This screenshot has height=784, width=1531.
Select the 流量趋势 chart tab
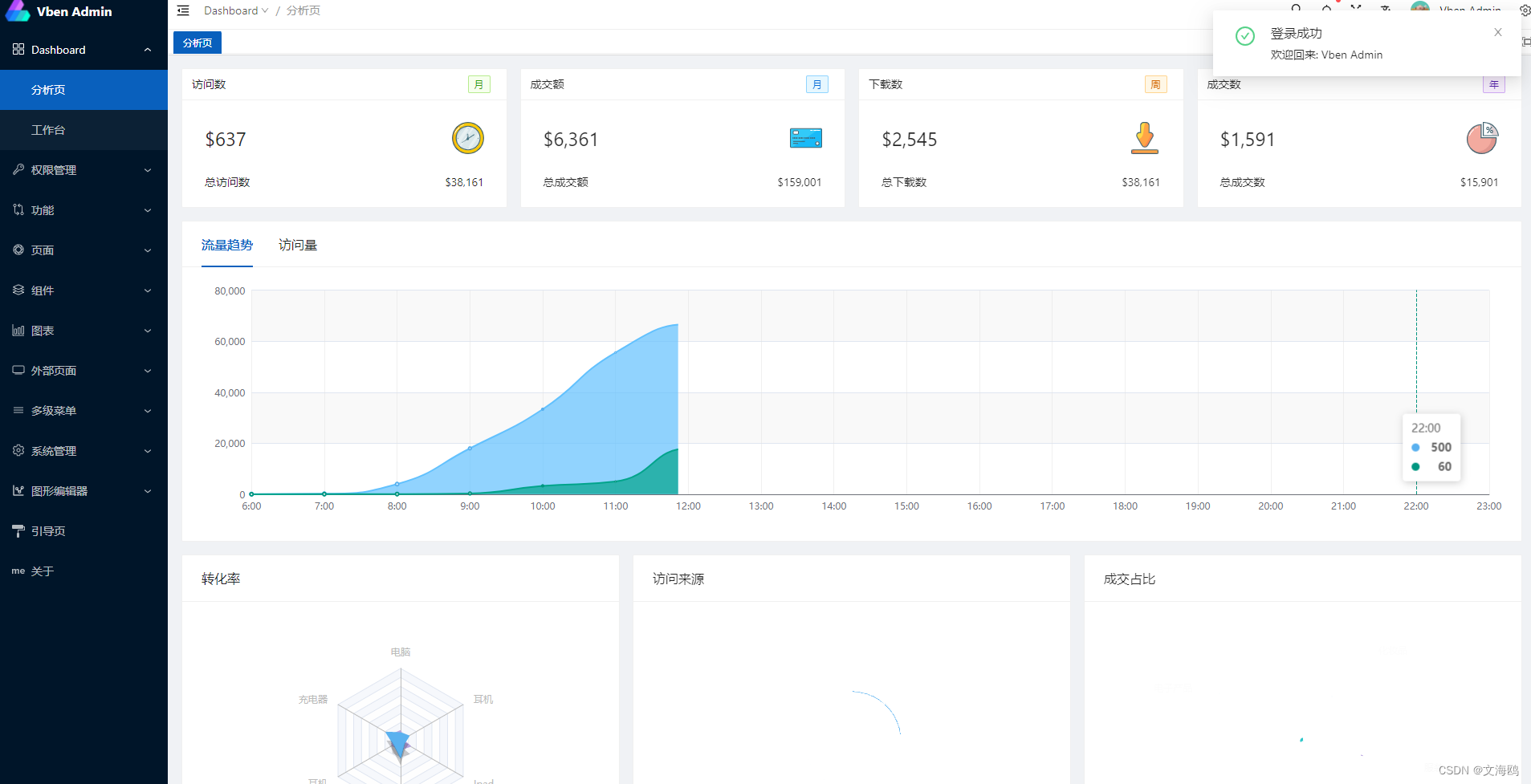pyautogui.click(x=227, y=245)
